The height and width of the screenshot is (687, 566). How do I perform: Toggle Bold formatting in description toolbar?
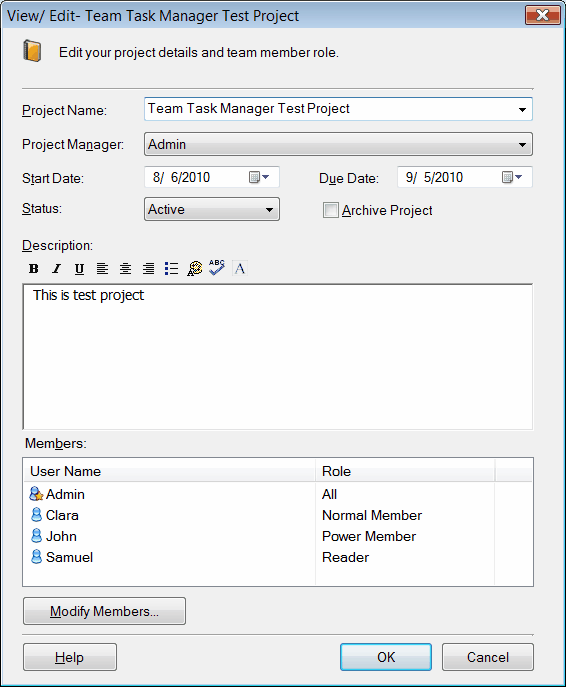[33, 269]
